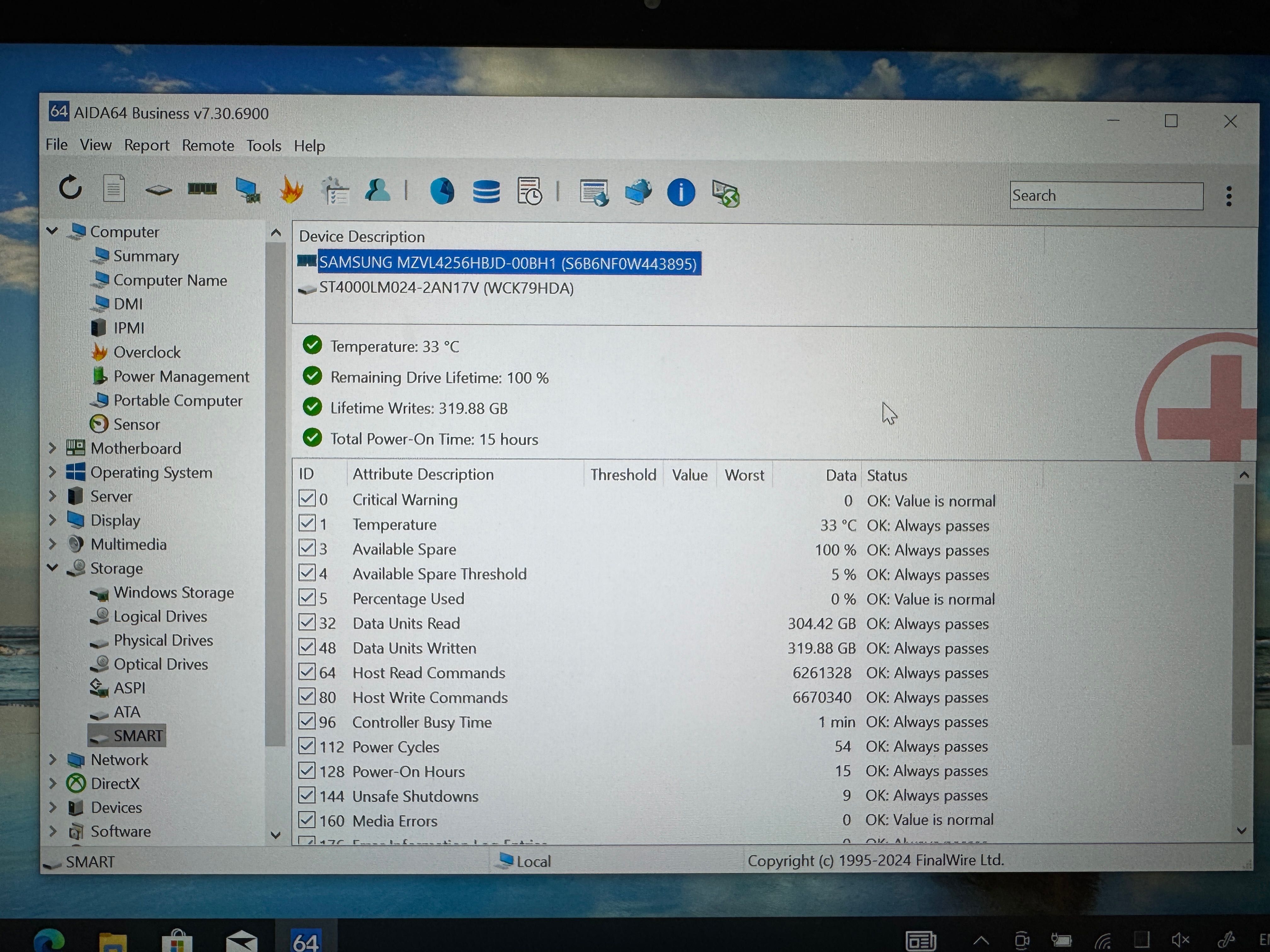The height and width of the screenshot is (952, 1270).
Task: Open the View menu
Action: [x=95, y=144]
